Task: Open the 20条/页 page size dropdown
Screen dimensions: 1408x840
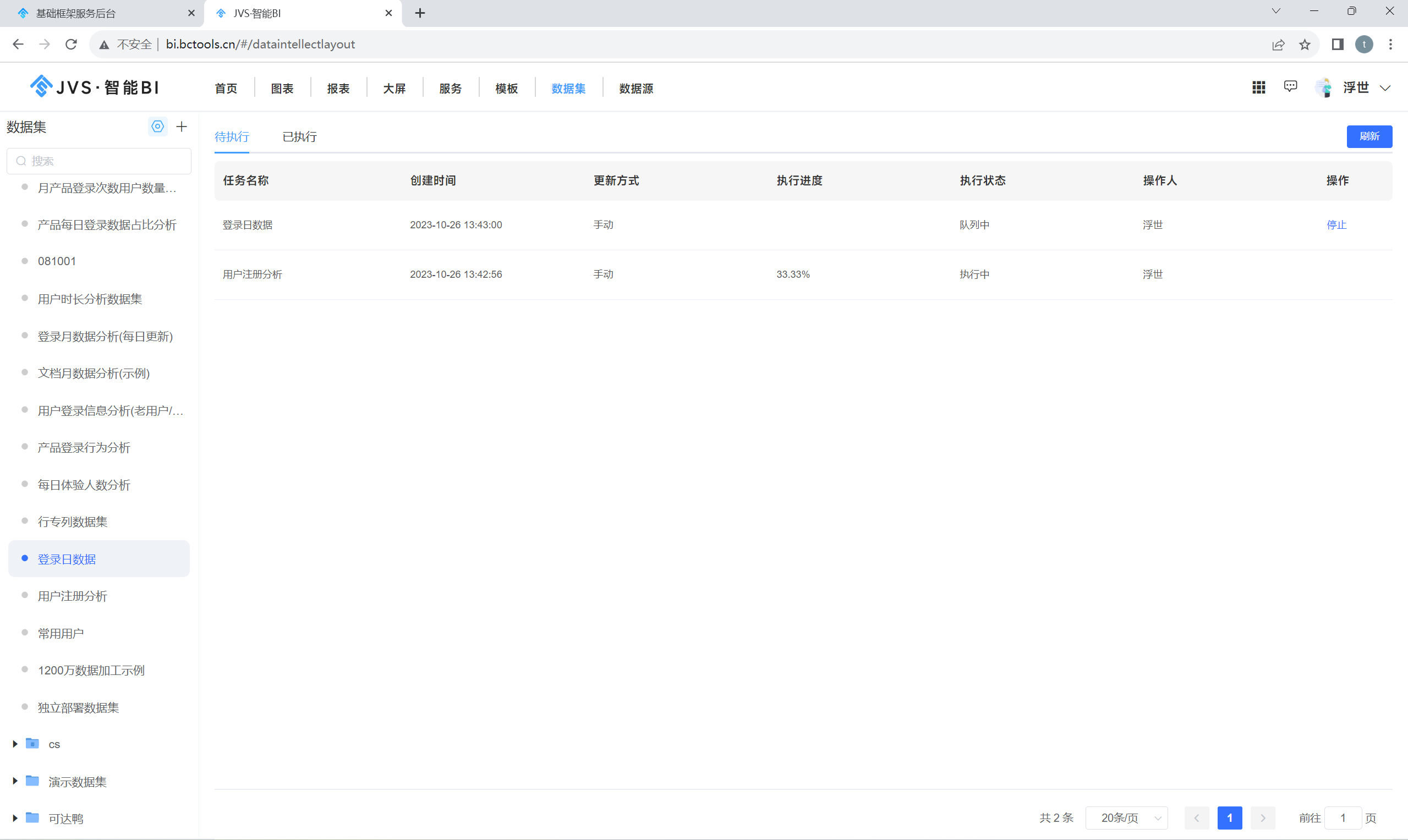Action: (1126, 818)
